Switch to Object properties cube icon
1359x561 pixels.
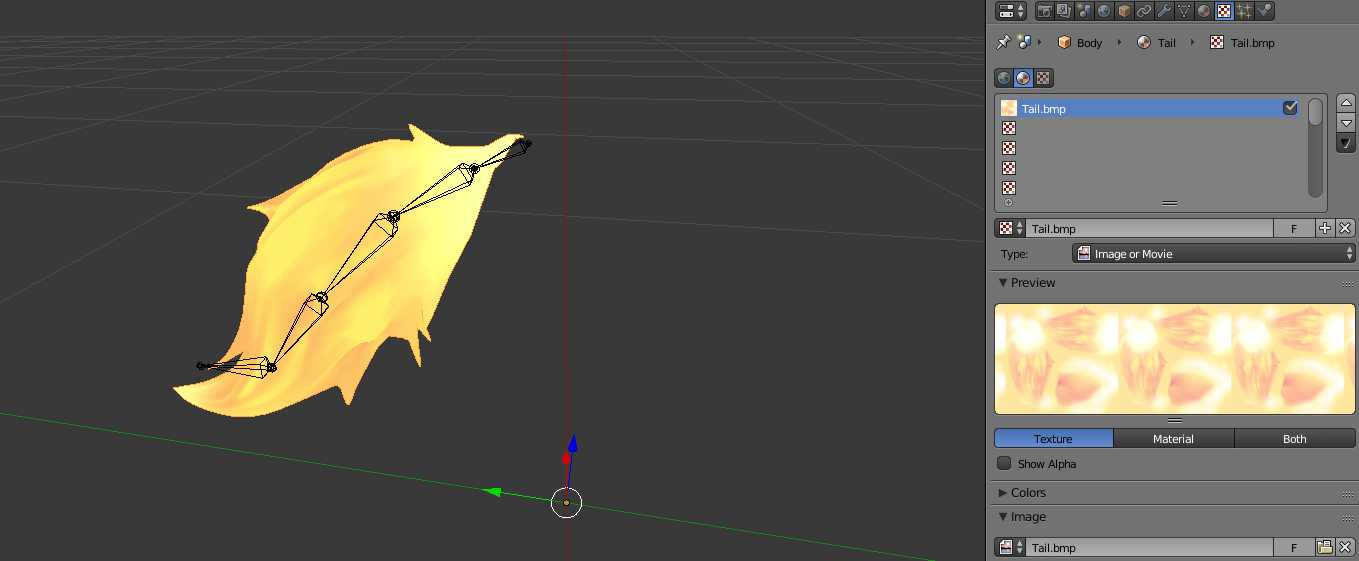[x=1124, y=11]
